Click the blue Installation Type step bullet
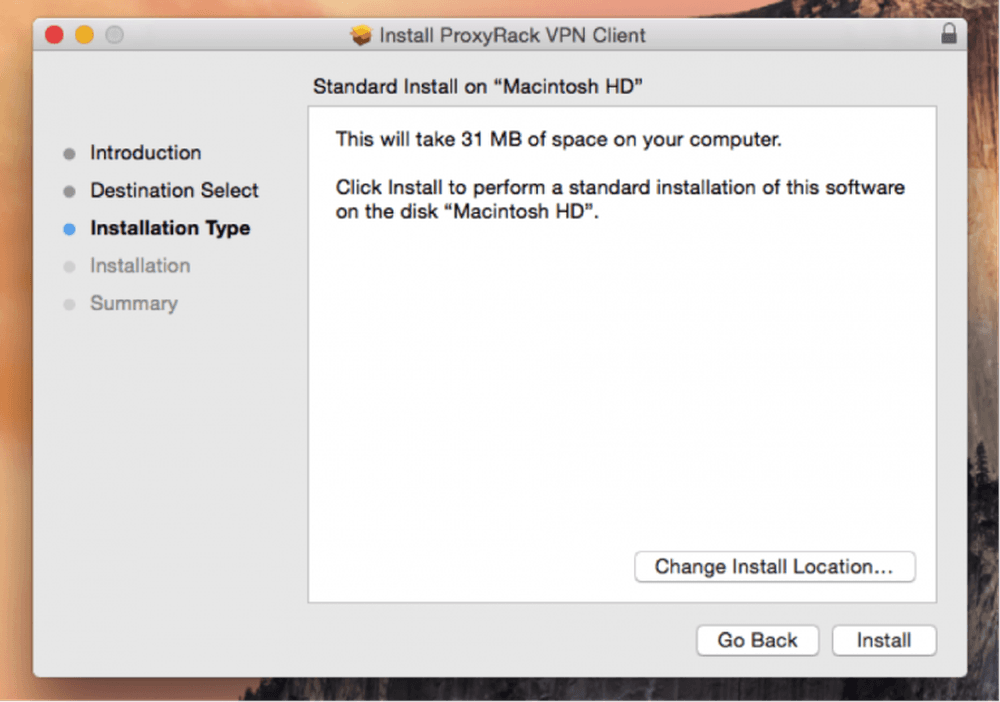1000x702 pixels. tap(70, 229)
